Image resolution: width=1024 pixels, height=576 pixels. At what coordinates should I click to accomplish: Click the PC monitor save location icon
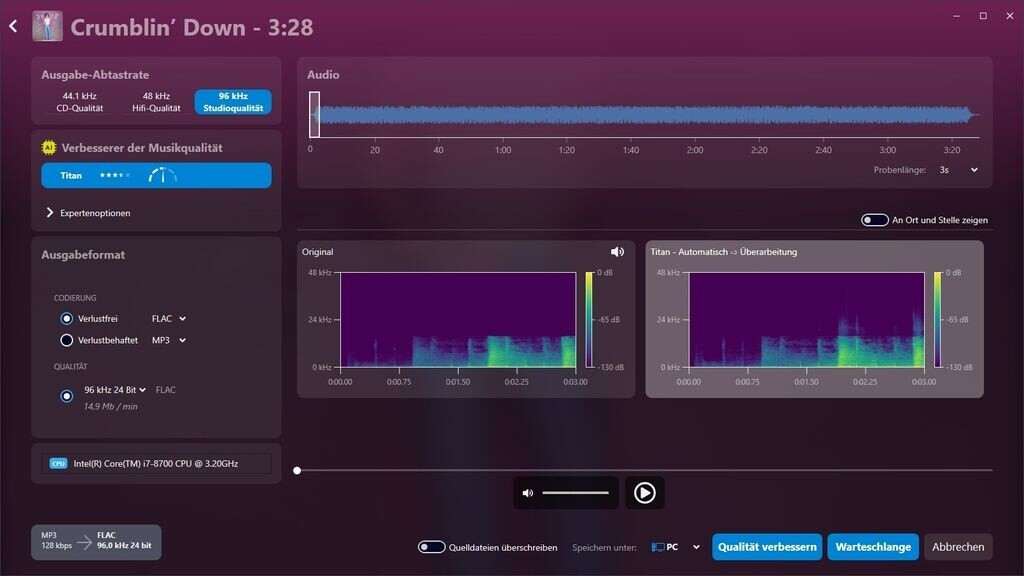pyautogui.click(x=658, y=547)
